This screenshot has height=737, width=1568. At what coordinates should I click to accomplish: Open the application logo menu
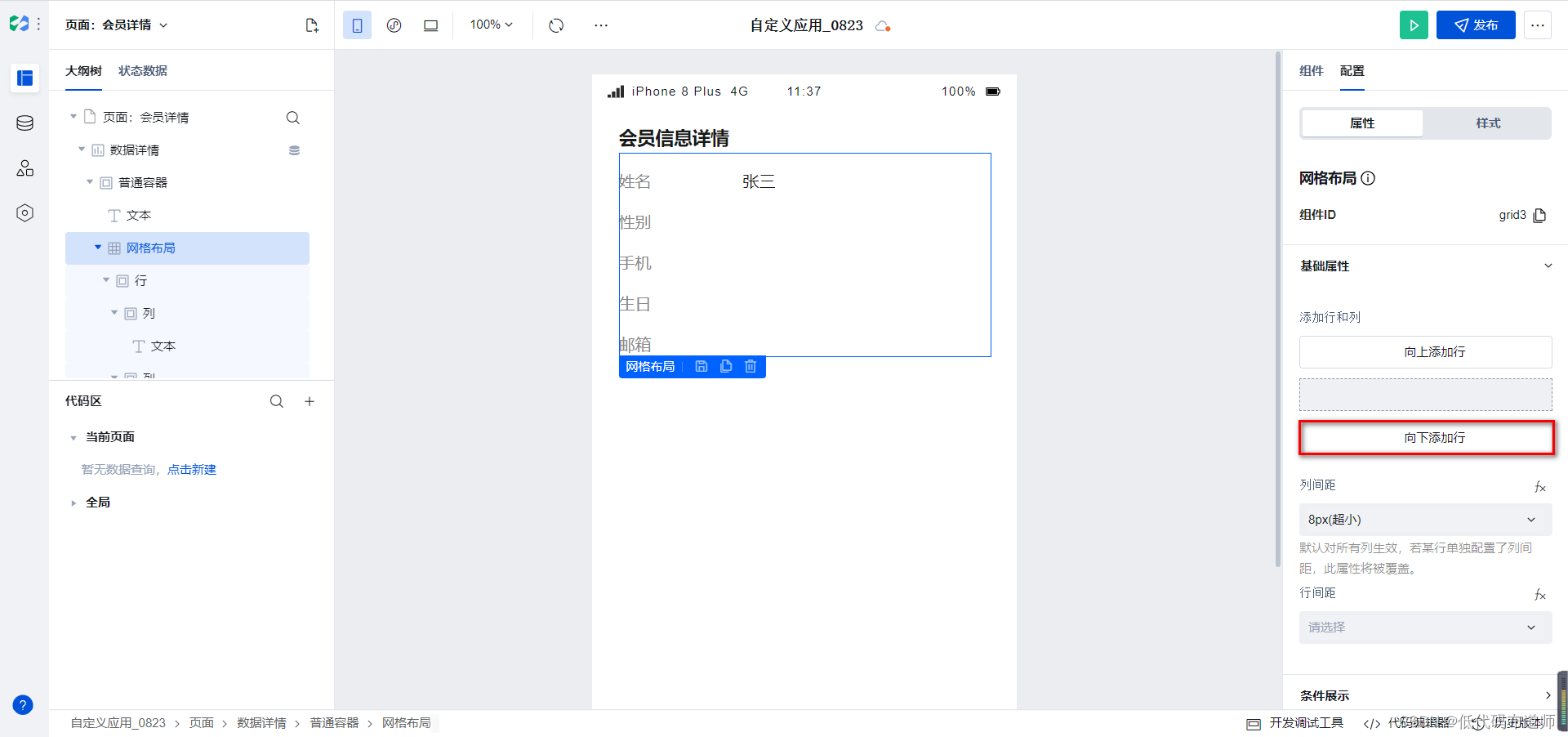(x=19, y=25)
